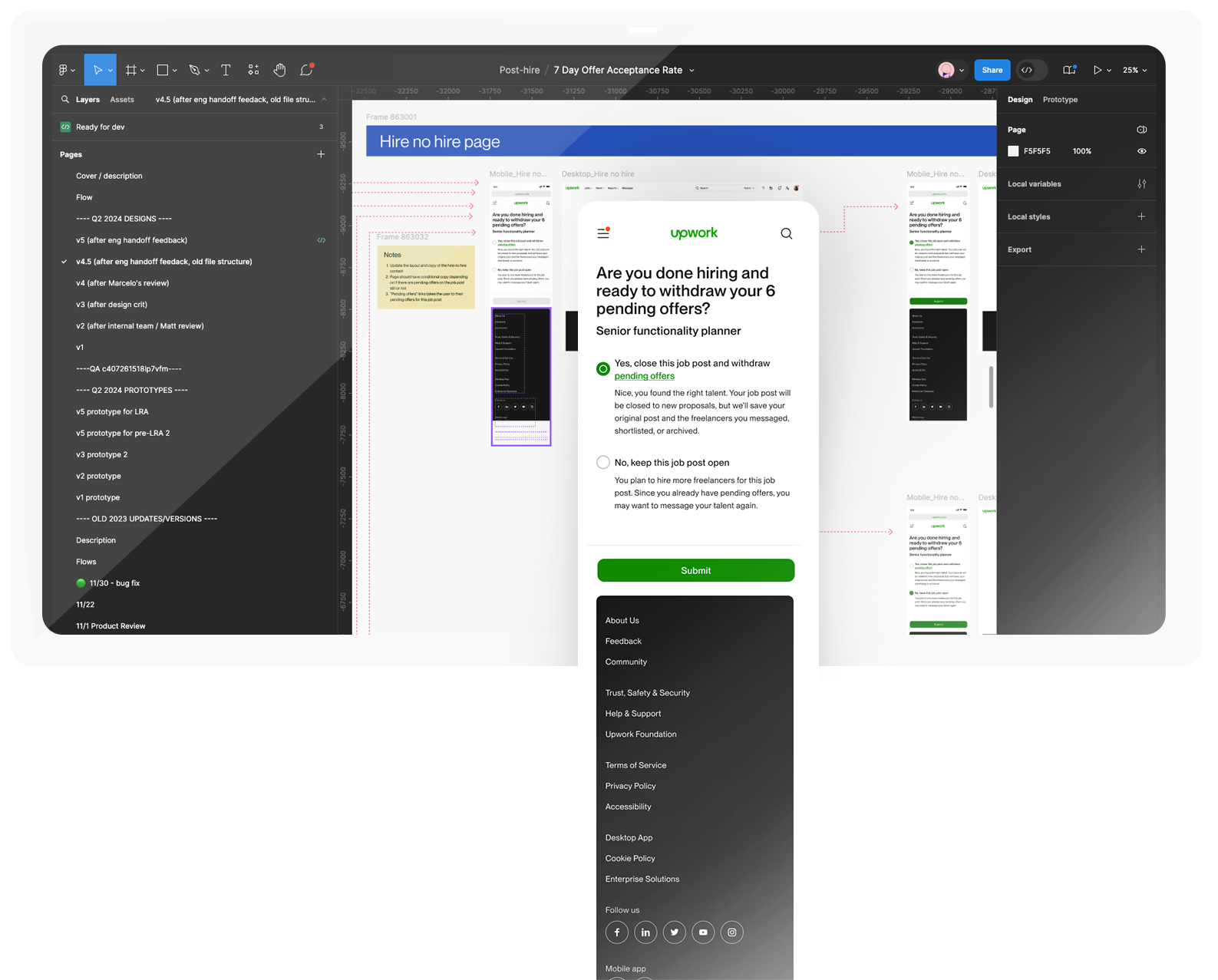The width and height of the screenshot is (1218, 980).
Task: Switch to the Prototype tab
Action: tap(1060, 100)
